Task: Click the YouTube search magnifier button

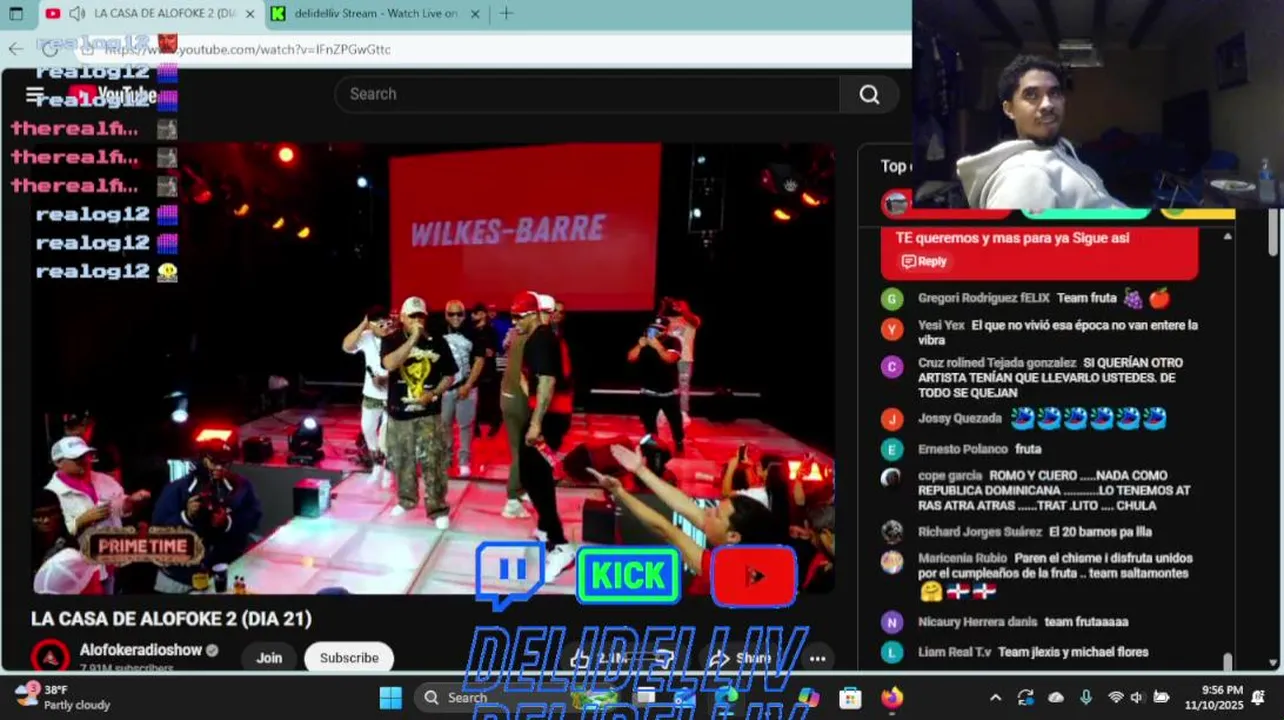Action: click(869, 94)
